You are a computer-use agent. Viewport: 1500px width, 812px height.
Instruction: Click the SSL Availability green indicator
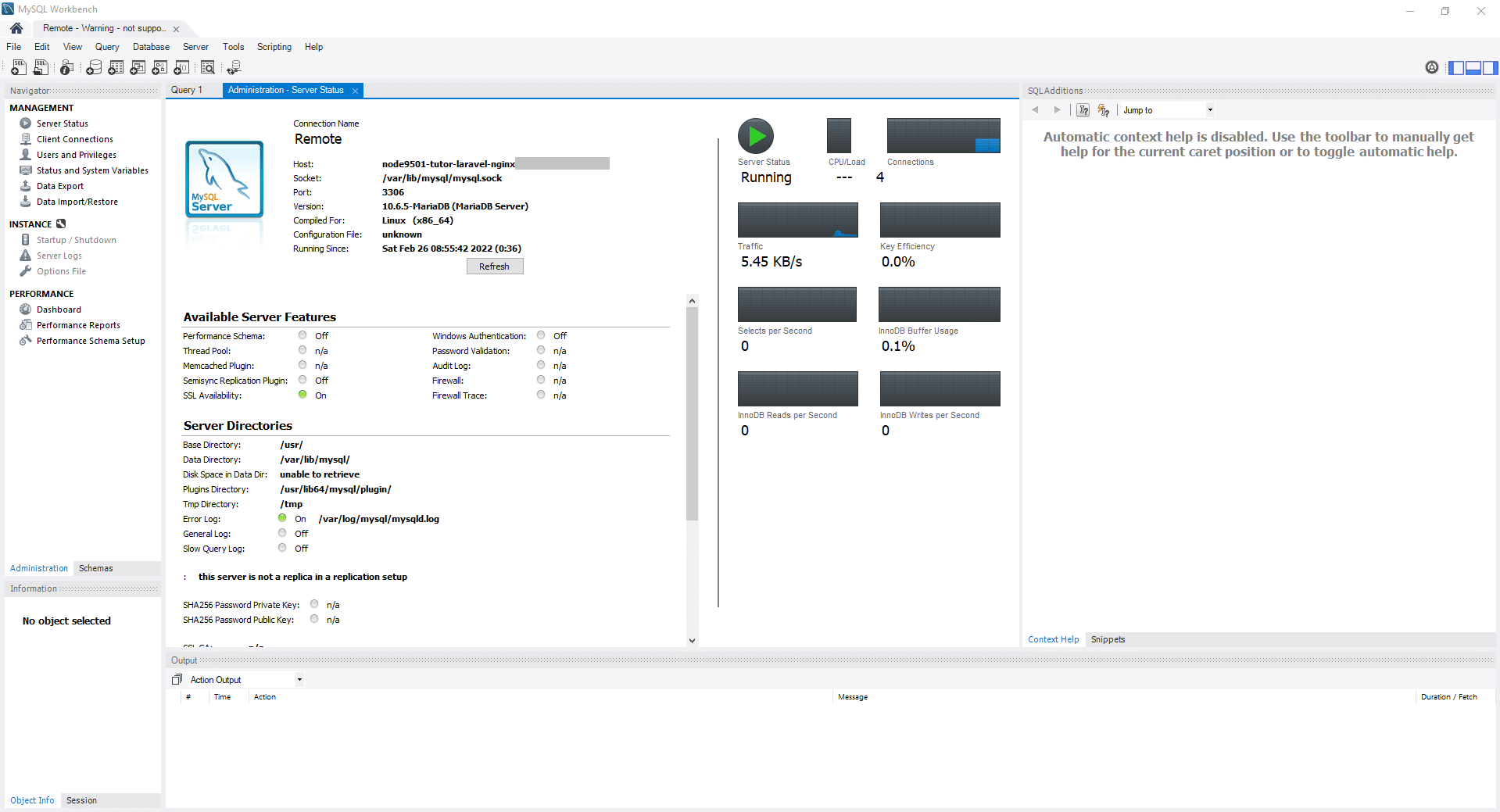pyautogui.click(x=303, y=395)
